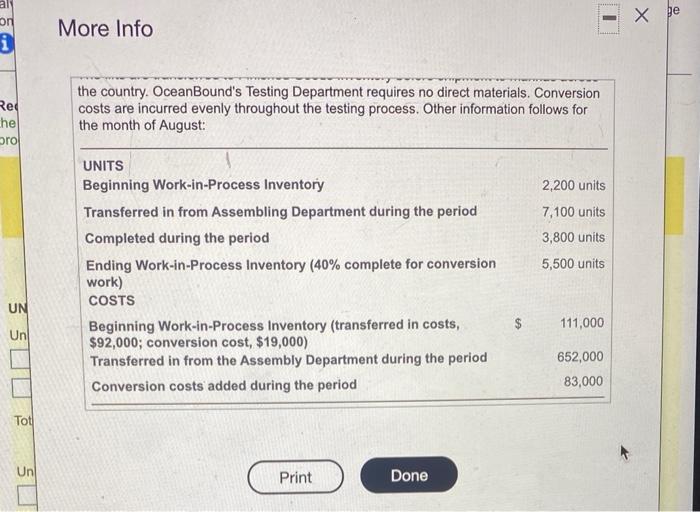700x512 pixels.
Task: Click the UNITS section heading
Action: [103, 166]
